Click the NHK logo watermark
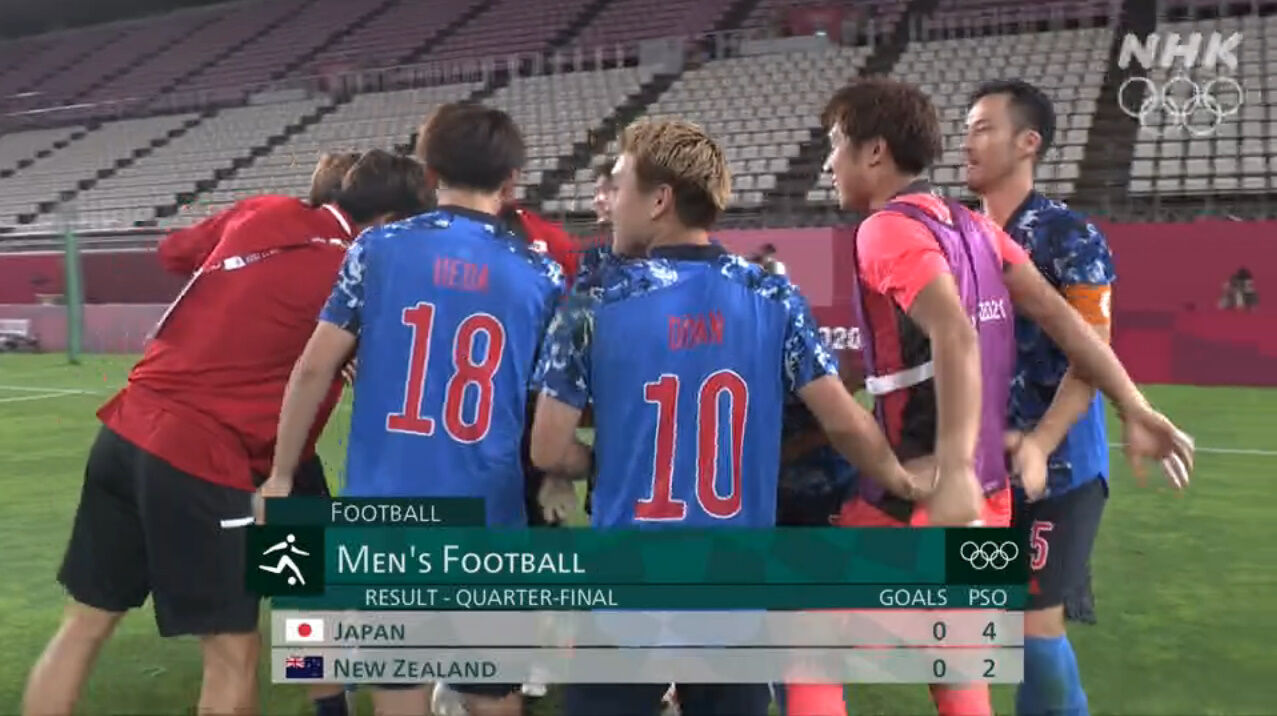This screenshot has width=1277, height=716. tap(1180, 51)
